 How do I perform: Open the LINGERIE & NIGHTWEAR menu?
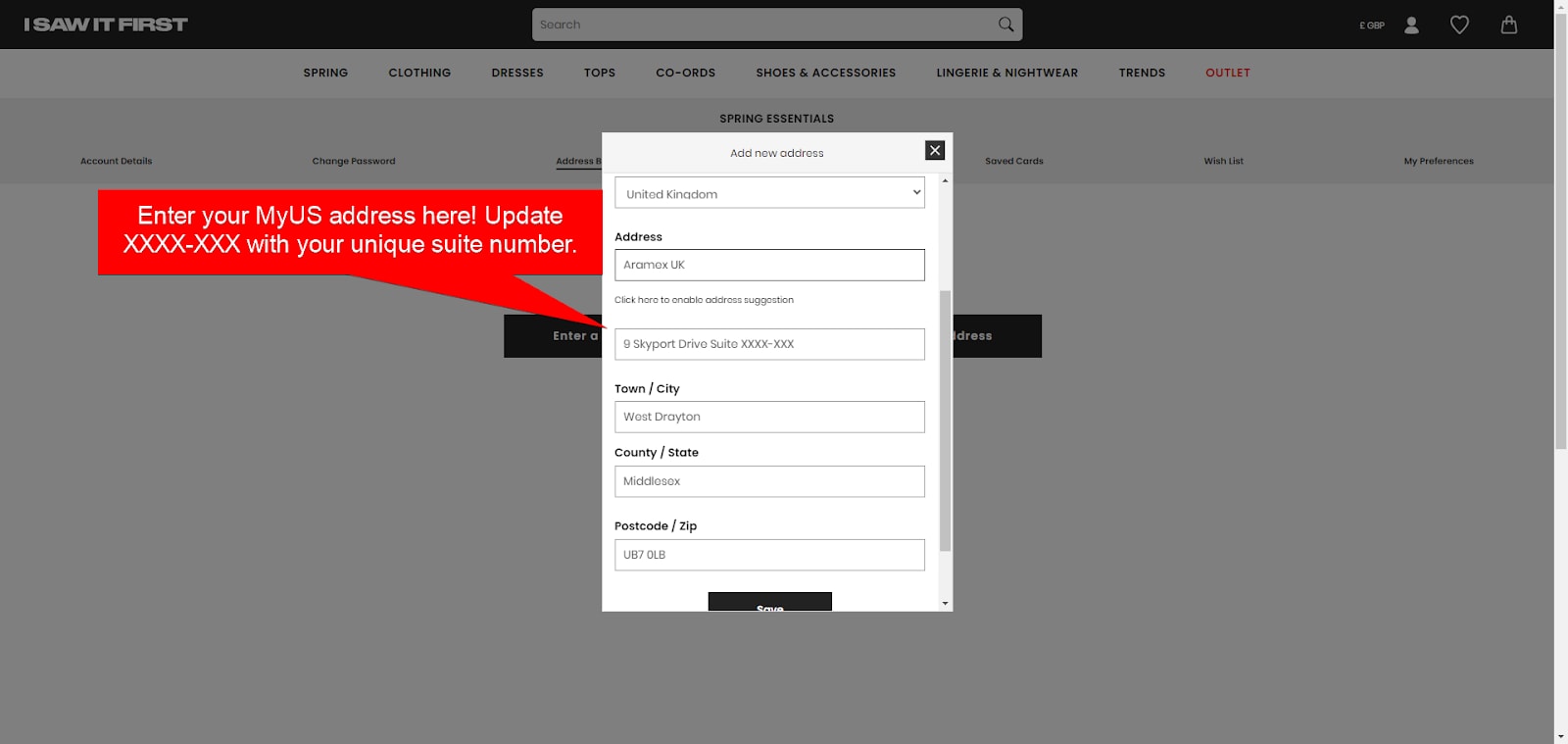tap(1006, 73)
